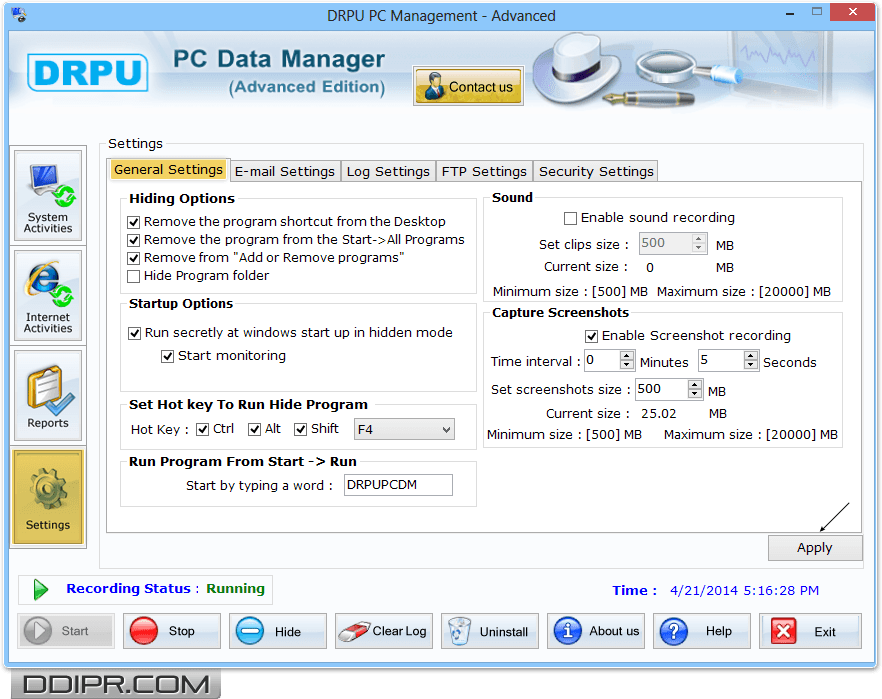
Task: Increase the Minutes time interval spinner
Action: [627, 355]
